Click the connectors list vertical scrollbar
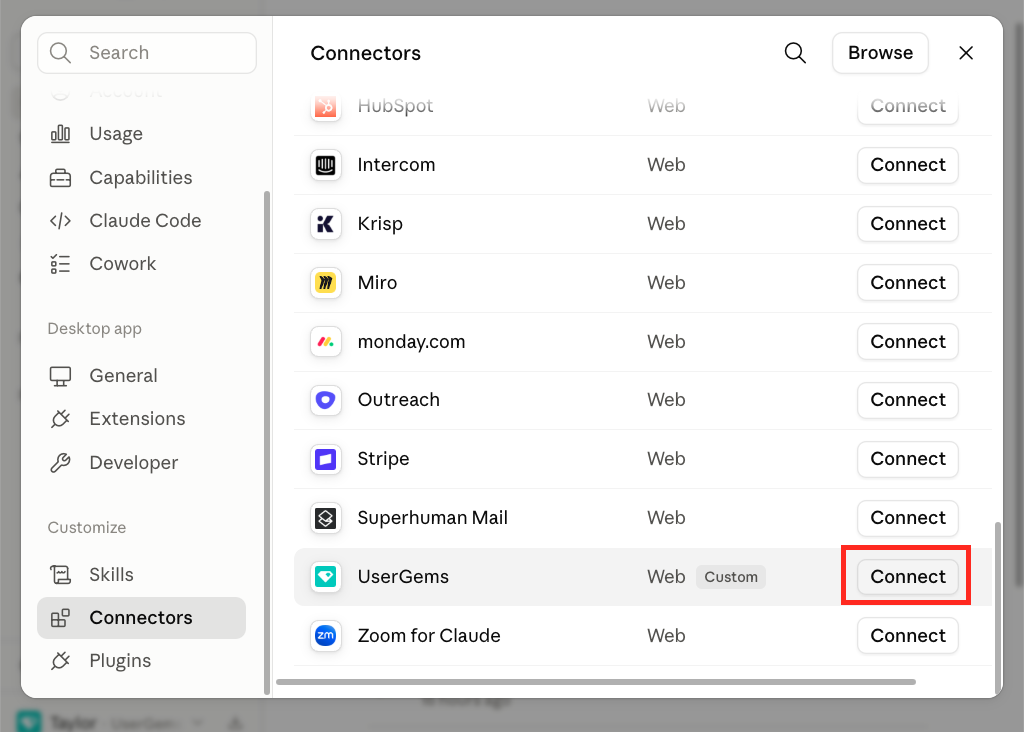This screenshot has height=732, width=1024. (997, 607)
